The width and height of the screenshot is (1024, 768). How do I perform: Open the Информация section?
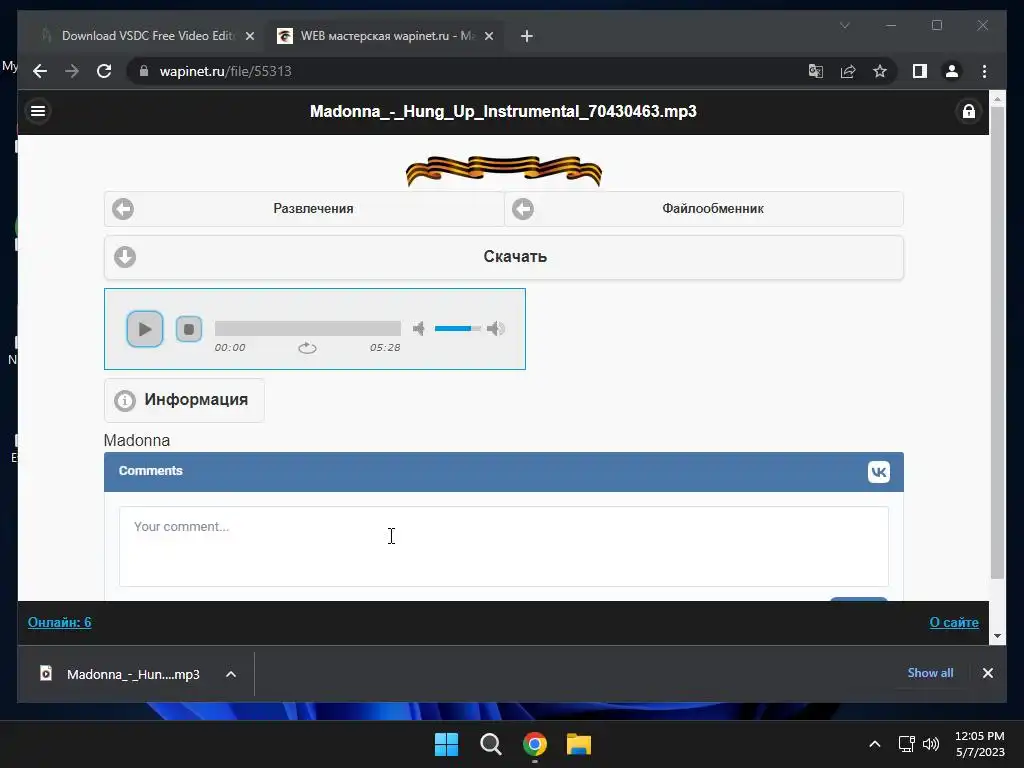pos(184,400)
